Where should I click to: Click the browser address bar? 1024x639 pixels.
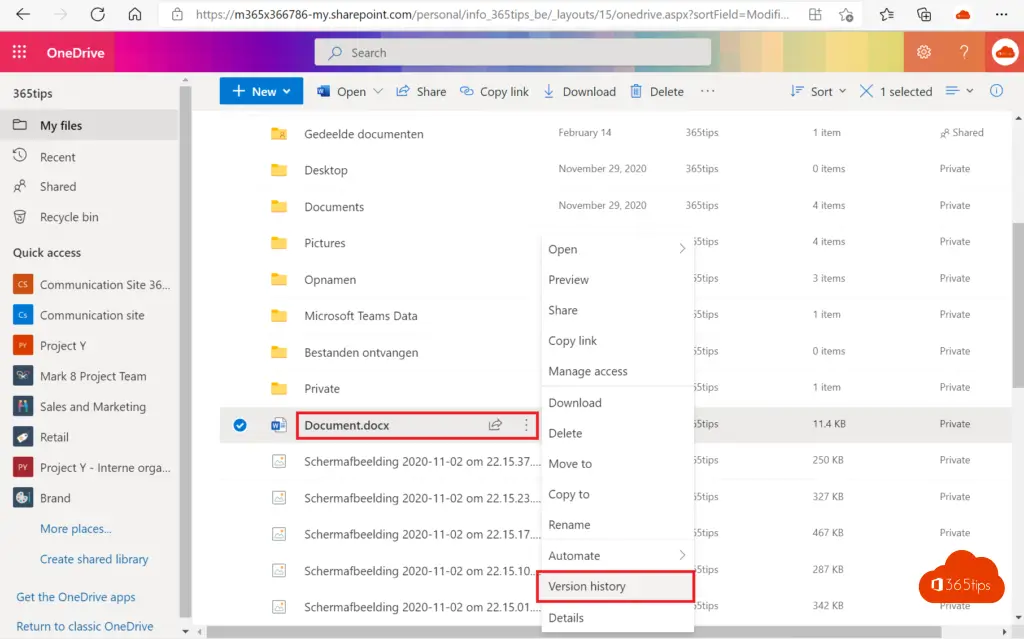pos(492,14)
